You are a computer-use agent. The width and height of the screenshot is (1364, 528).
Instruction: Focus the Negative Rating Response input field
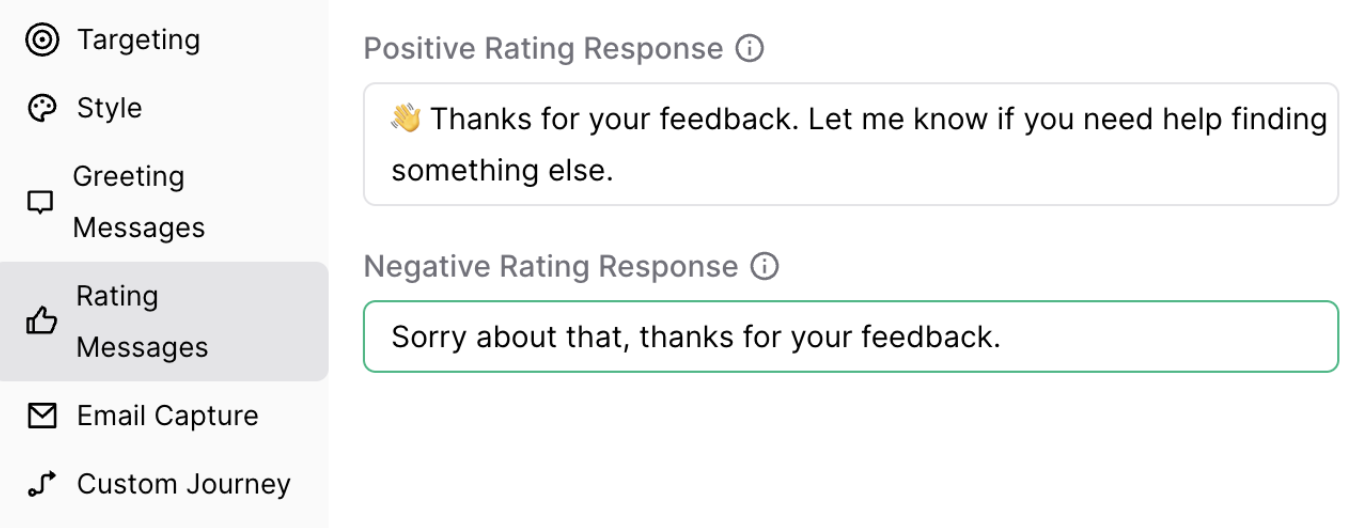[x=850, y=336]
